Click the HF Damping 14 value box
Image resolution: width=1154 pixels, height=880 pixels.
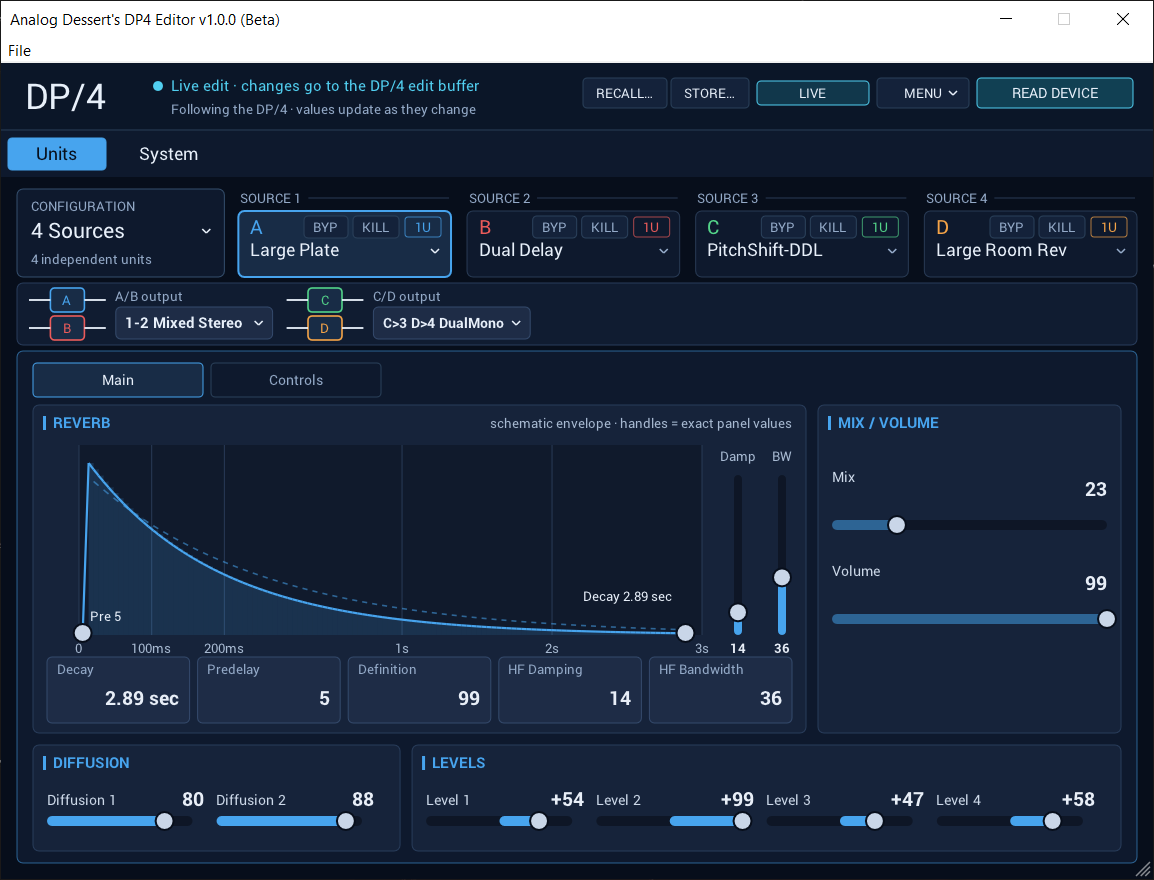(x=570, y=690)
